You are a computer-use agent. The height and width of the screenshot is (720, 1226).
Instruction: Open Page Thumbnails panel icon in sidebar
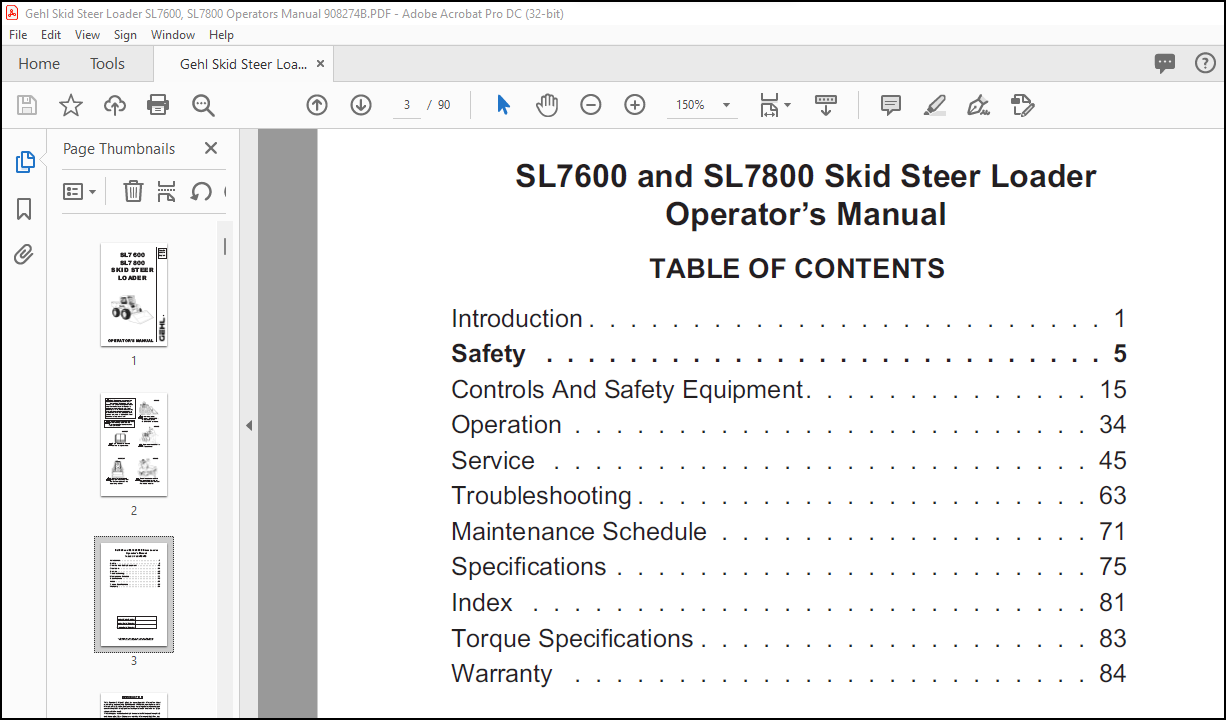click(x=25, y=162)
